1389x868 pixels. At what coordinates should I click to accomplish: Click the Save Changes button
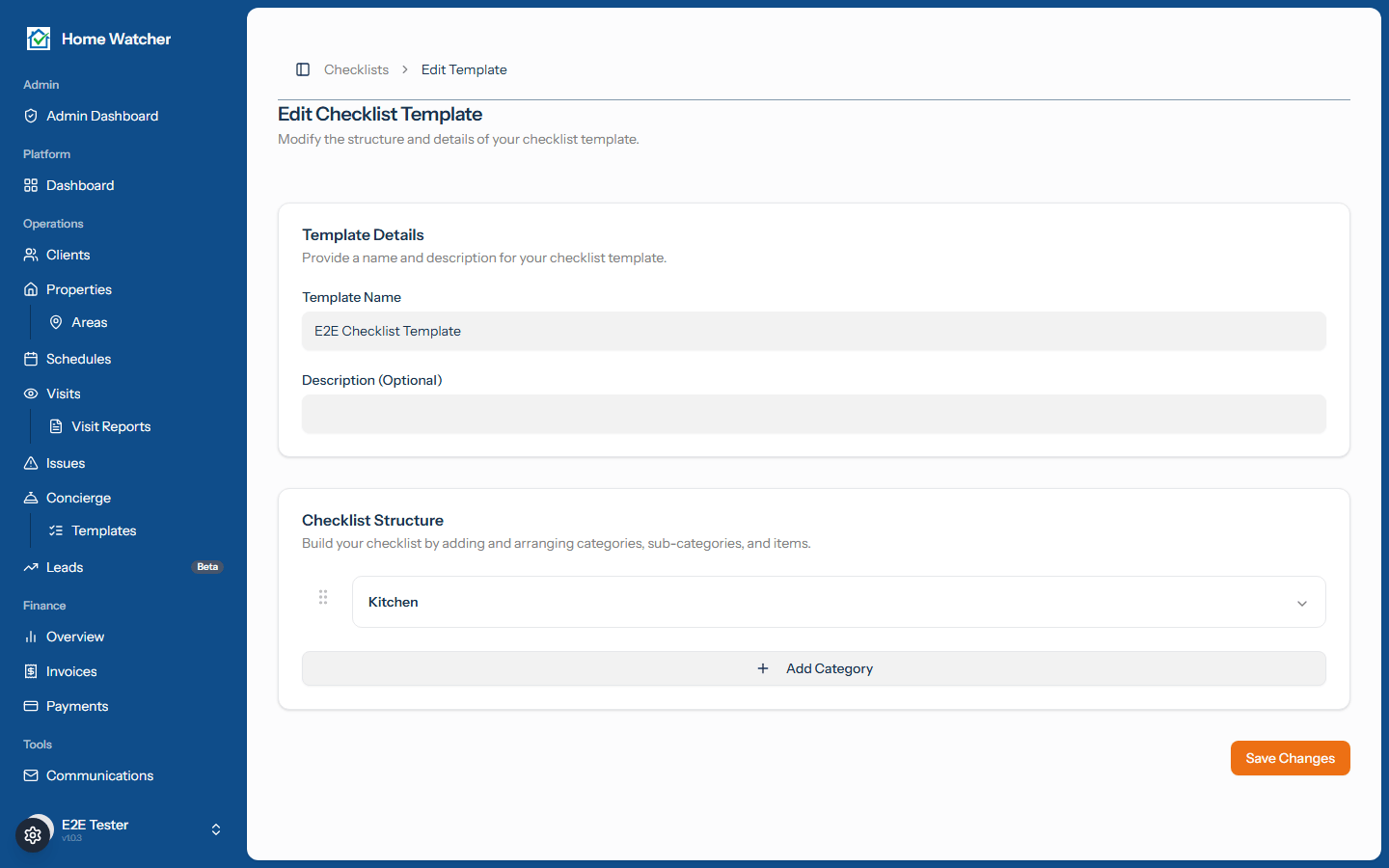tap(1290, 758)
